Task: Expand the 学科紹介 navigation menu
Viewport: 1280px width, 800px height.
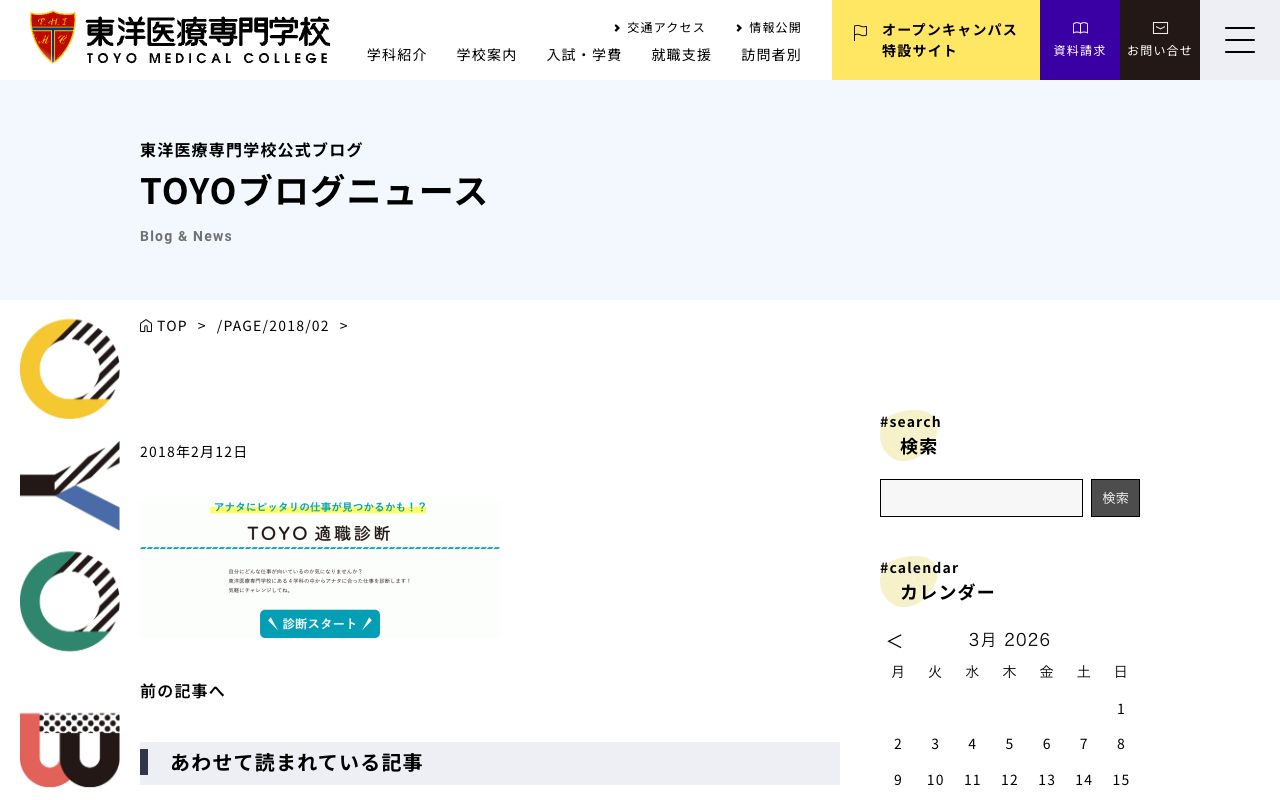Action: coord(397,54)
